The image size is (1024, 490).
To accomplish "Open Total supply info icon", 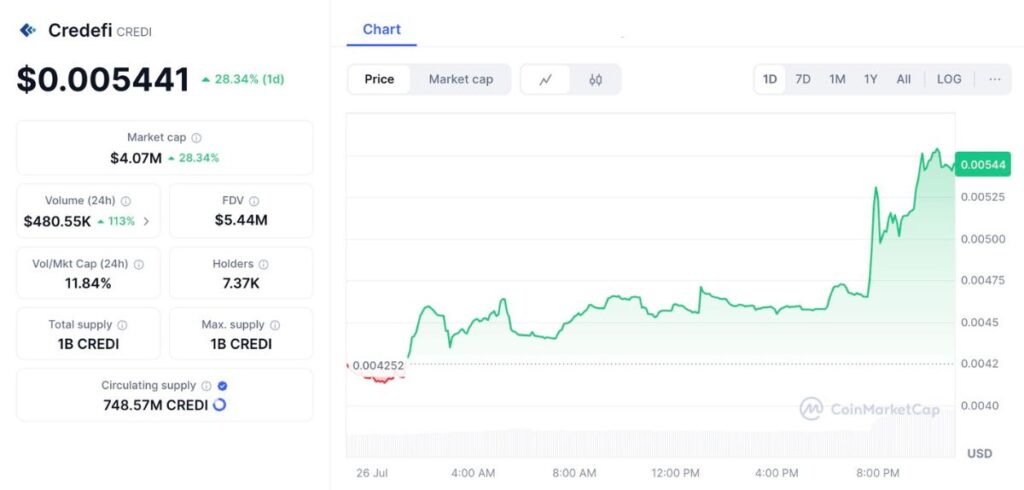I will [122, 325].
